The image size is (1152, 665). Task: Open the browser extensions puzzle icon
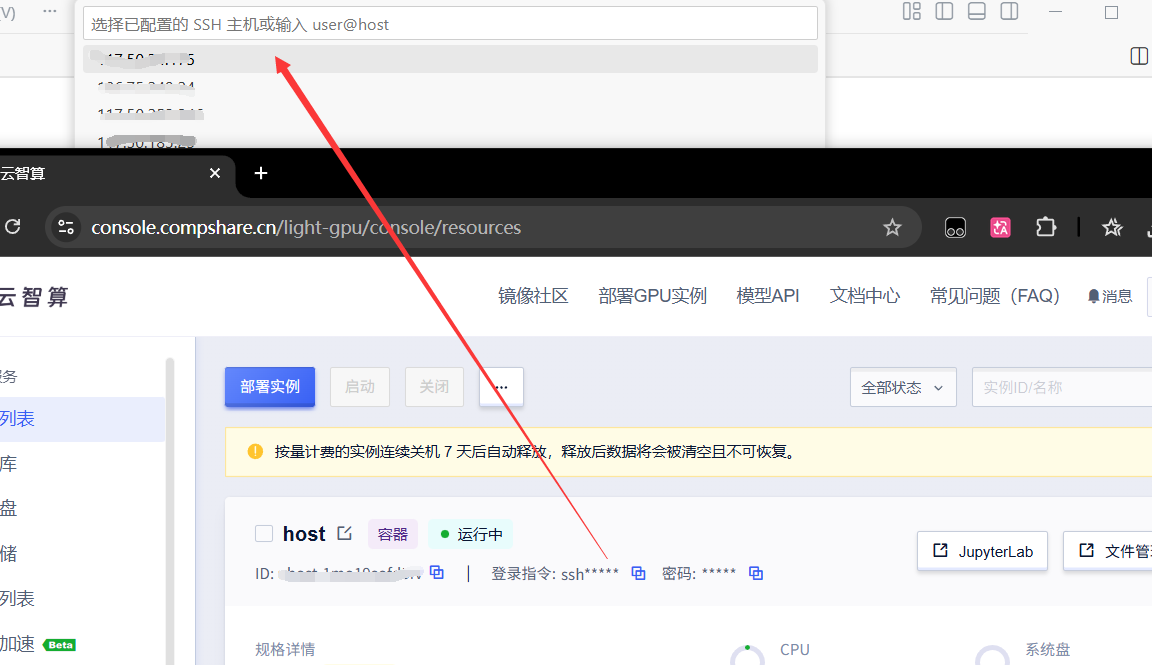pos(1046,228)
